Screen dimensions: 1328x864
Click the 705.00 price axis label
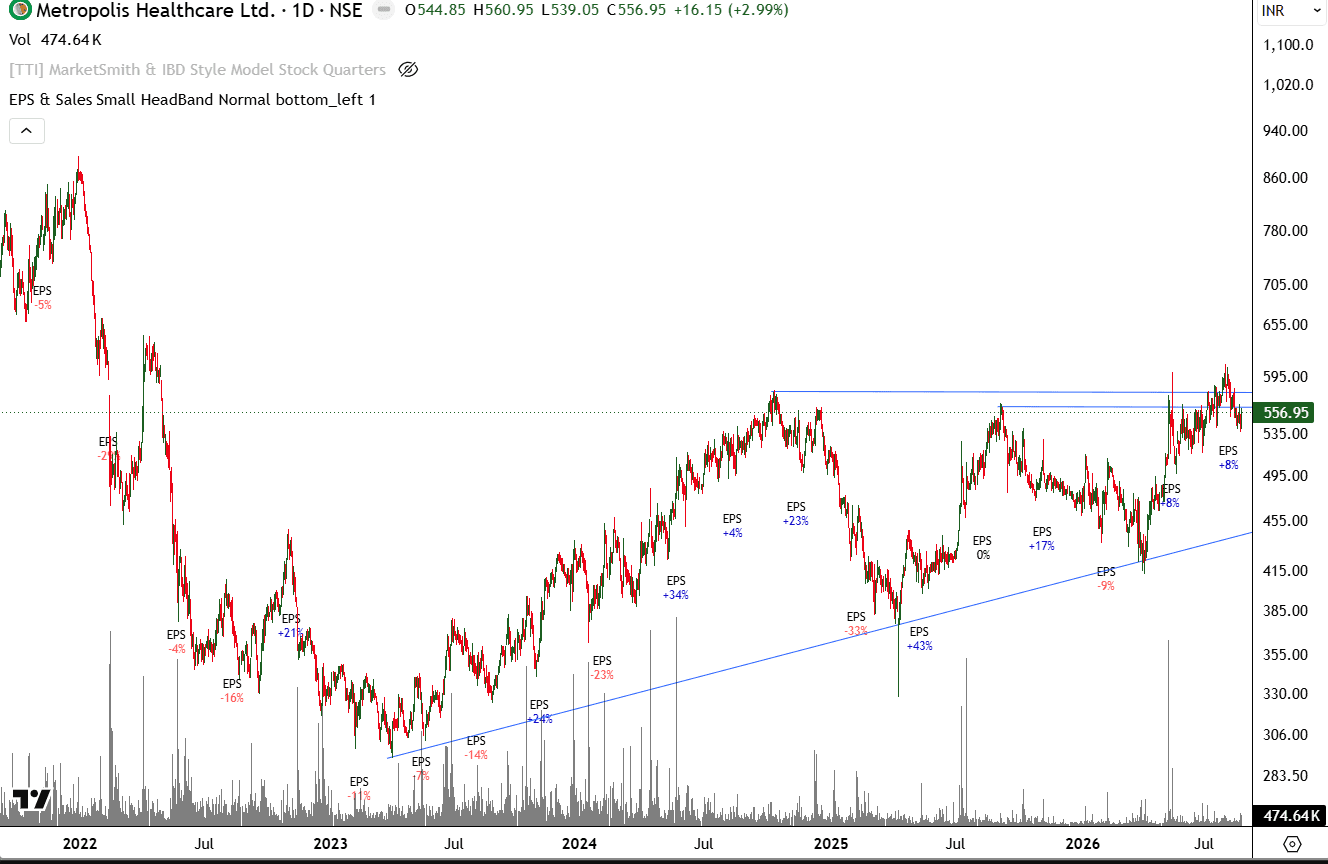(x=1288, y=284)
